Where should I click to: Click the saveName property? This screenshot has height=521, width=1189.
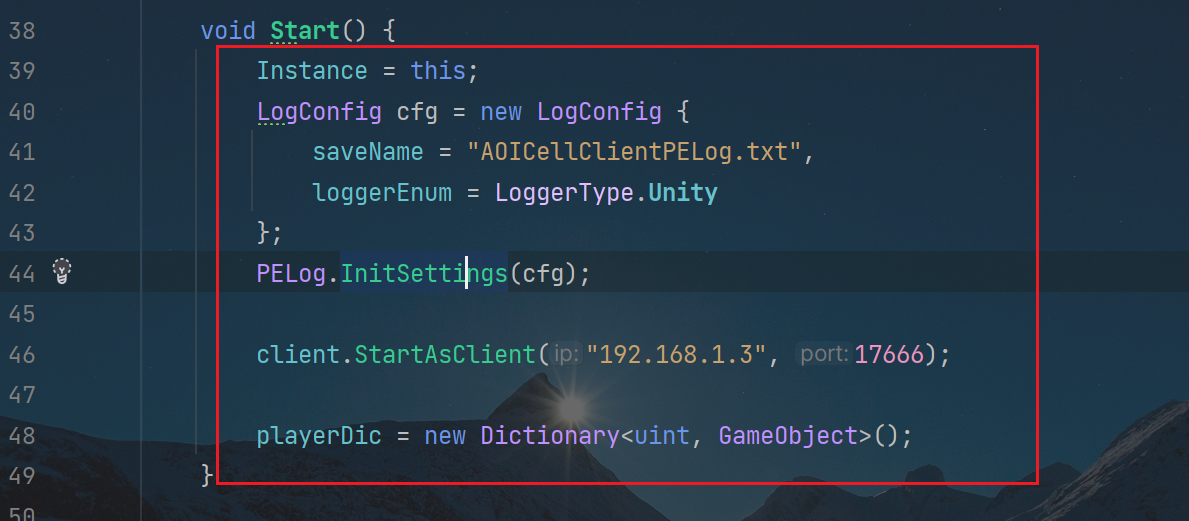click(x=368, y=152)
